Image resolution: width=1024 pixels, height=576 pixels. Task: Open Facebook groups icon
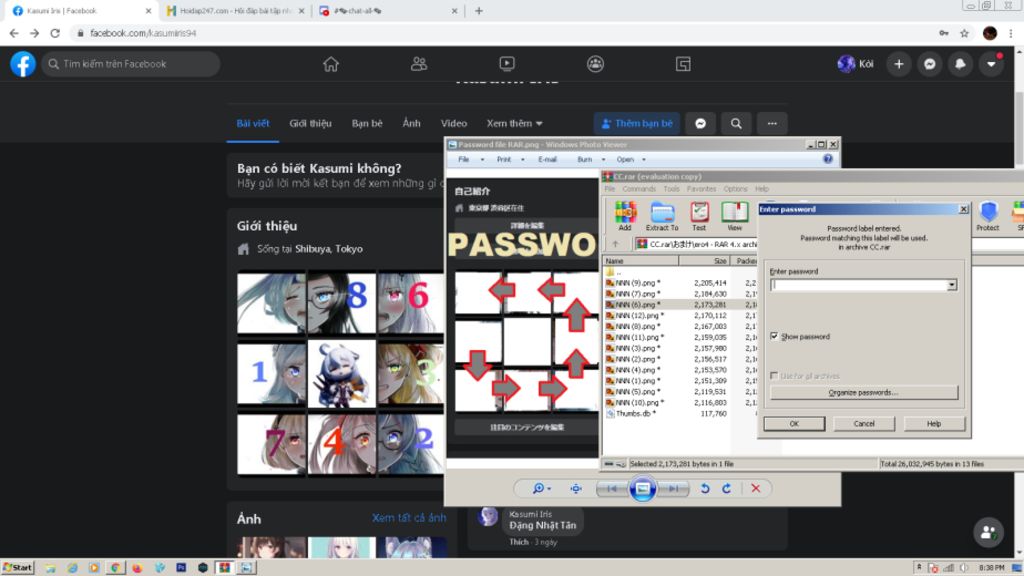(595, 64)
